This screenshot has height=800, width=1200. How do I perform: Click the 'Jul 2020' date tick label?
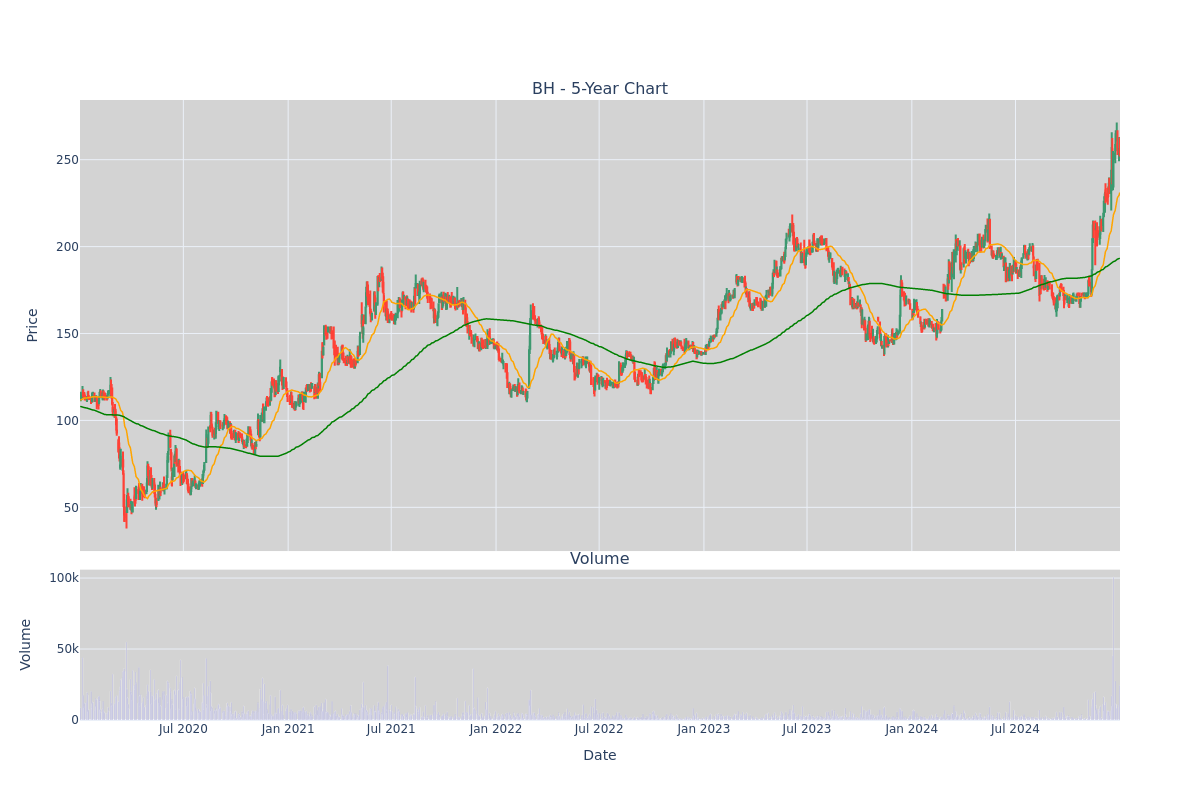[x=183, y=729]
